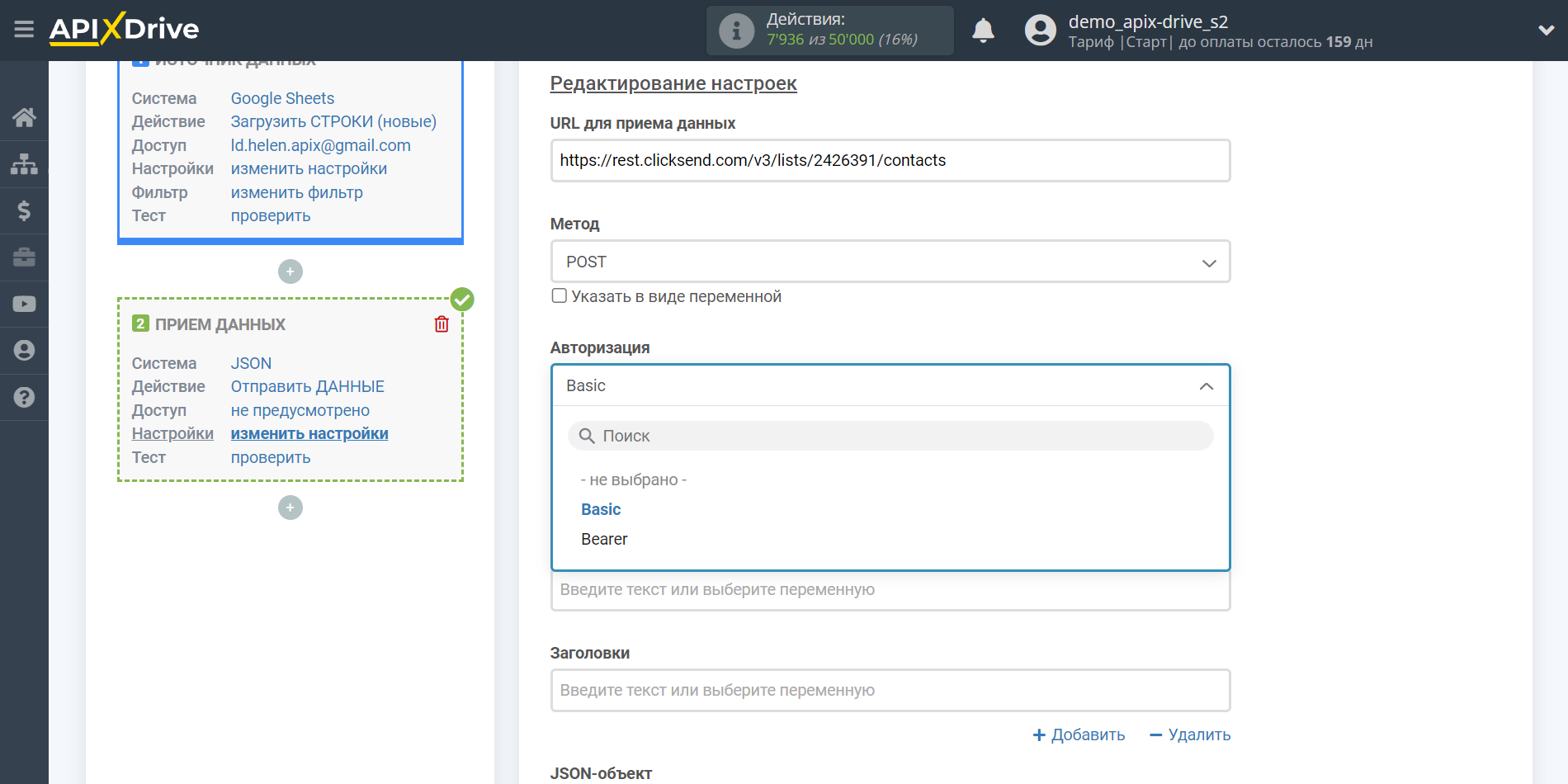The height and width of the screenshot is (784, 1568).
Task: Expand the account menu chevron
Action: tap(1547, 31)
